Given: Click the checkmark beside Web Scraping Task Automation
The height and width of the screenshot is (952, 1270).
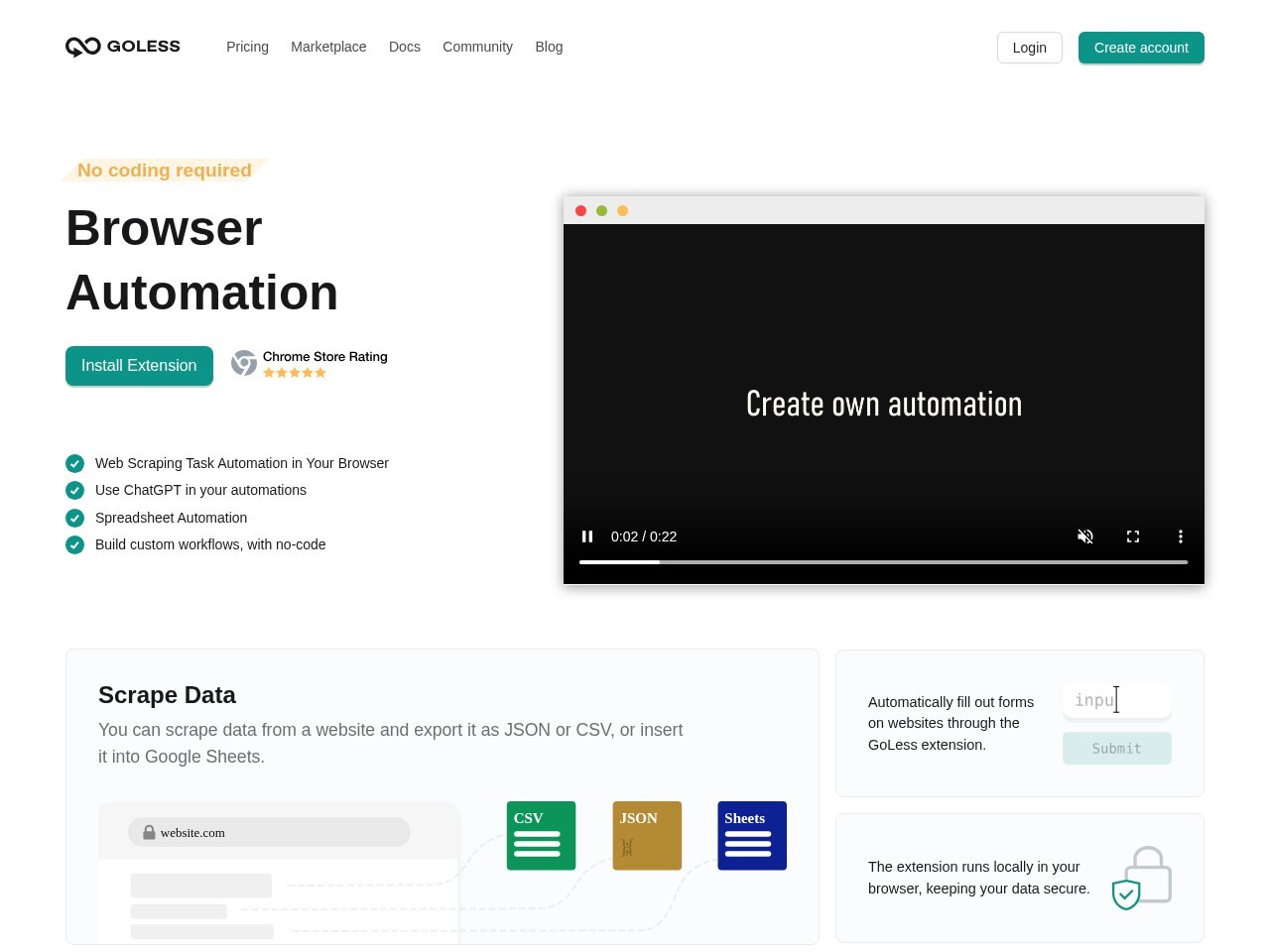Looking at the screenshot, I should point(74,463).
